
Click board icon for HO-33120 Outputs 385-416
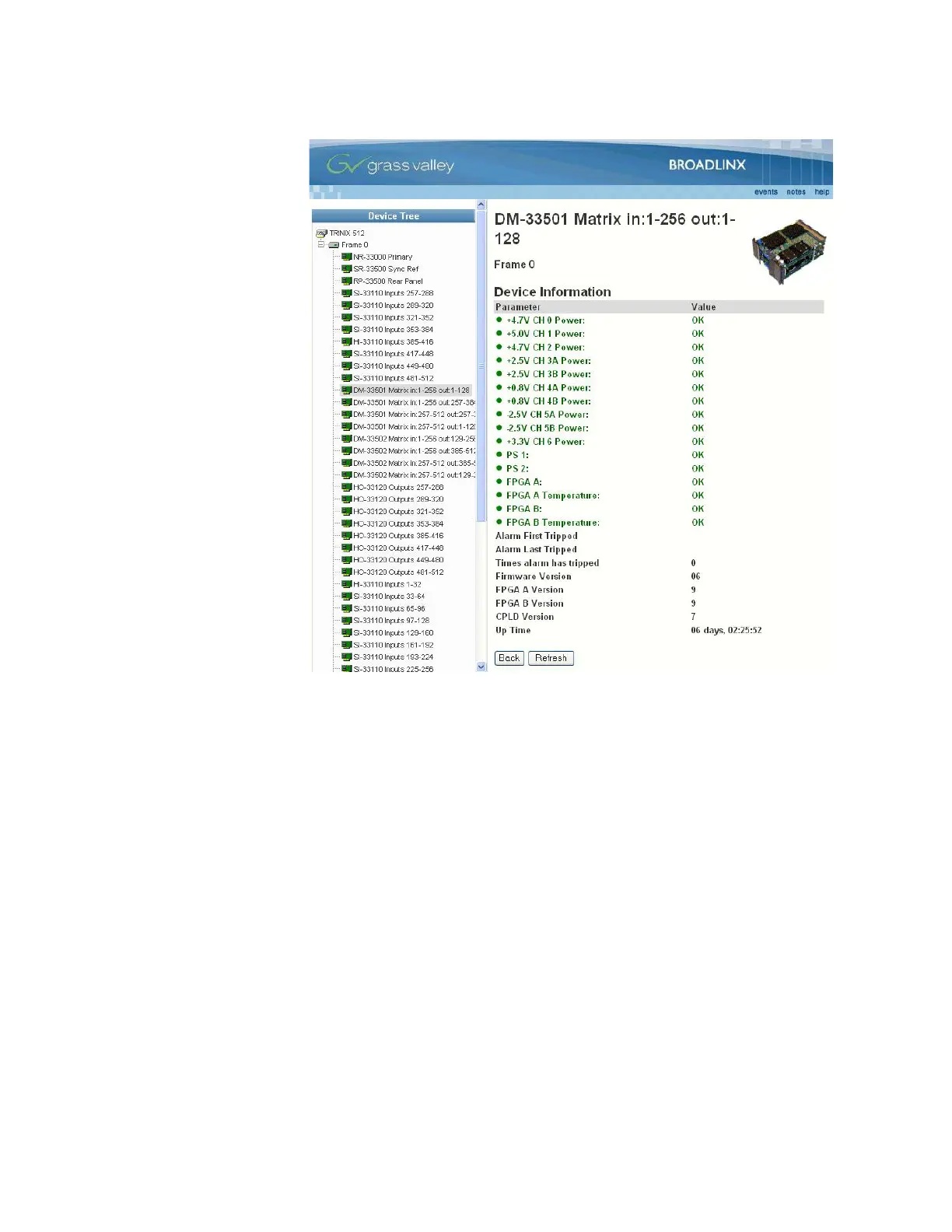click(x=347, y=536)
